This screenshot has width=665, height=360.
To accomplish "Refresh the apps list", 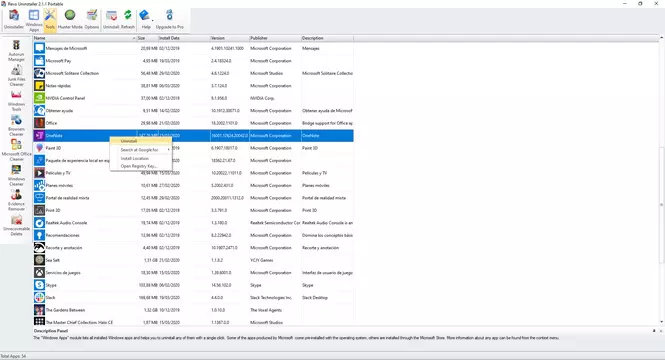I will click(128, 20).
